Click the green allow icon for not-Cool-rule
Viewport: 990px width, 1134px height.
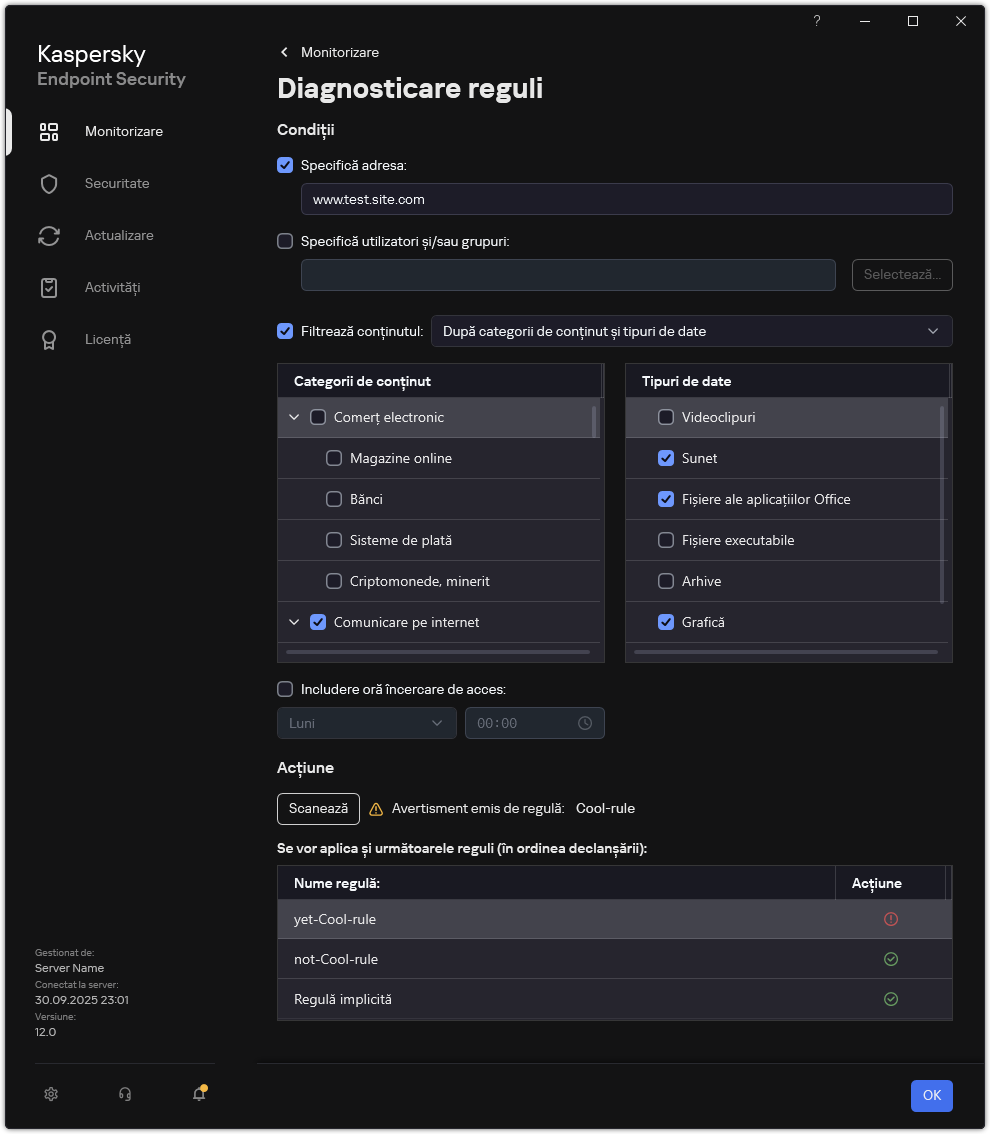[x=891, y=959]
